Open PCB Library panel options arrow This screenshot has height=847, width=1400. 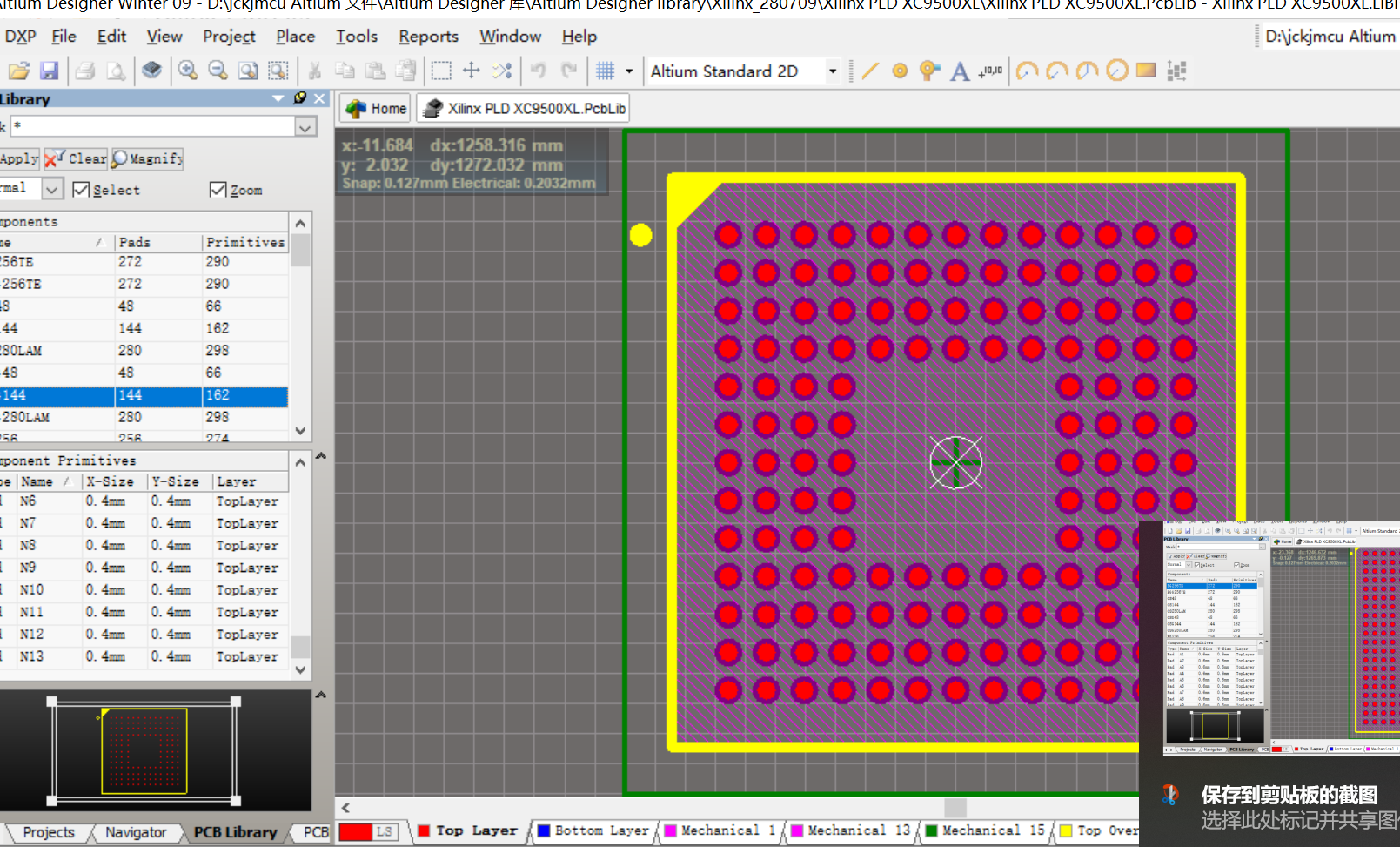[278, 98]
